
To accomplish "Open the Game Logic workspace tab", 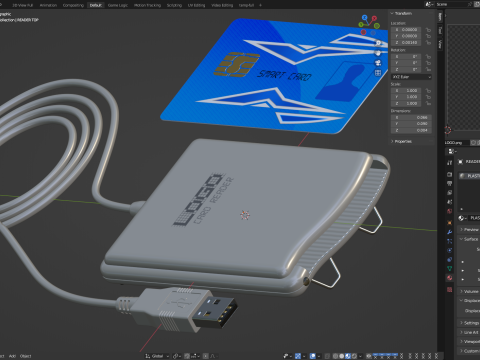I will 118,5.
